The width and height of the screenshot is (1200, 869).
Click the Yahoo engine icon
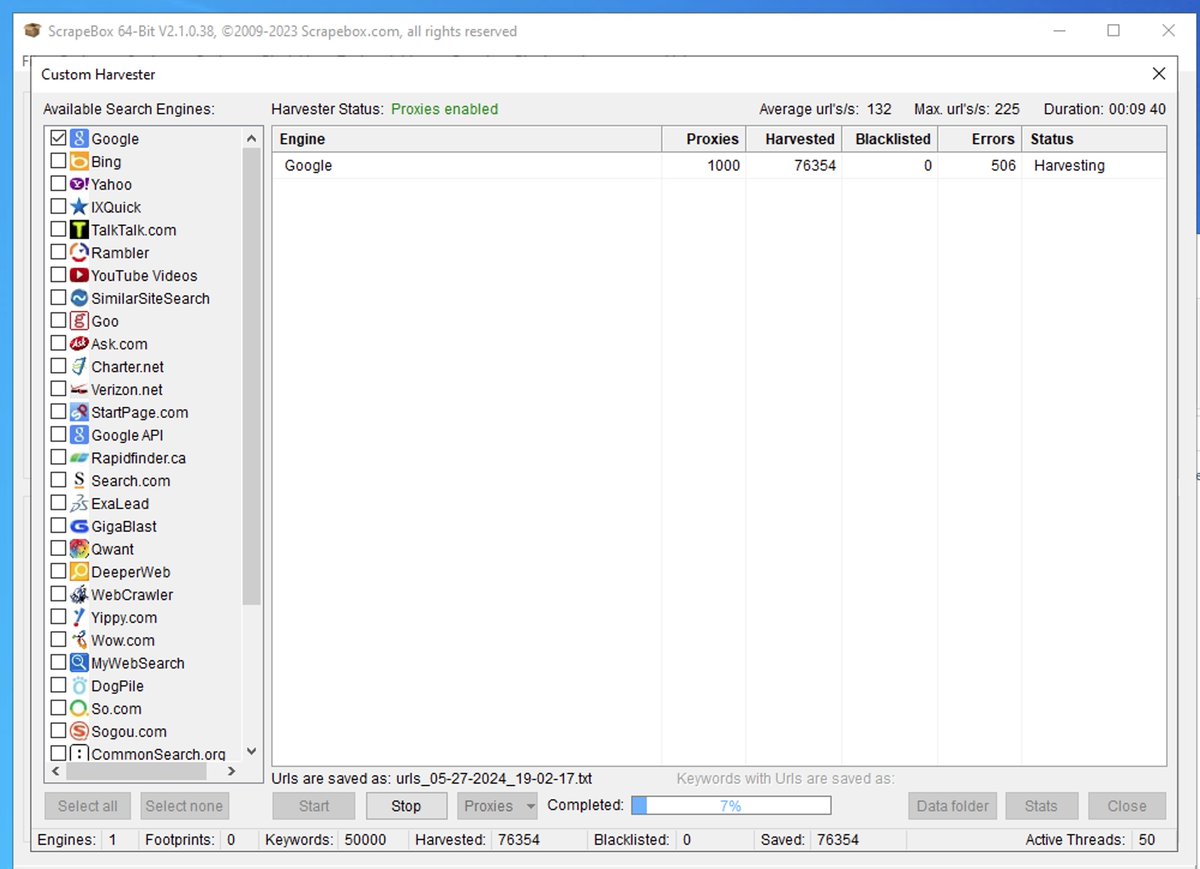pyautogui.click(x=79, y=184)
